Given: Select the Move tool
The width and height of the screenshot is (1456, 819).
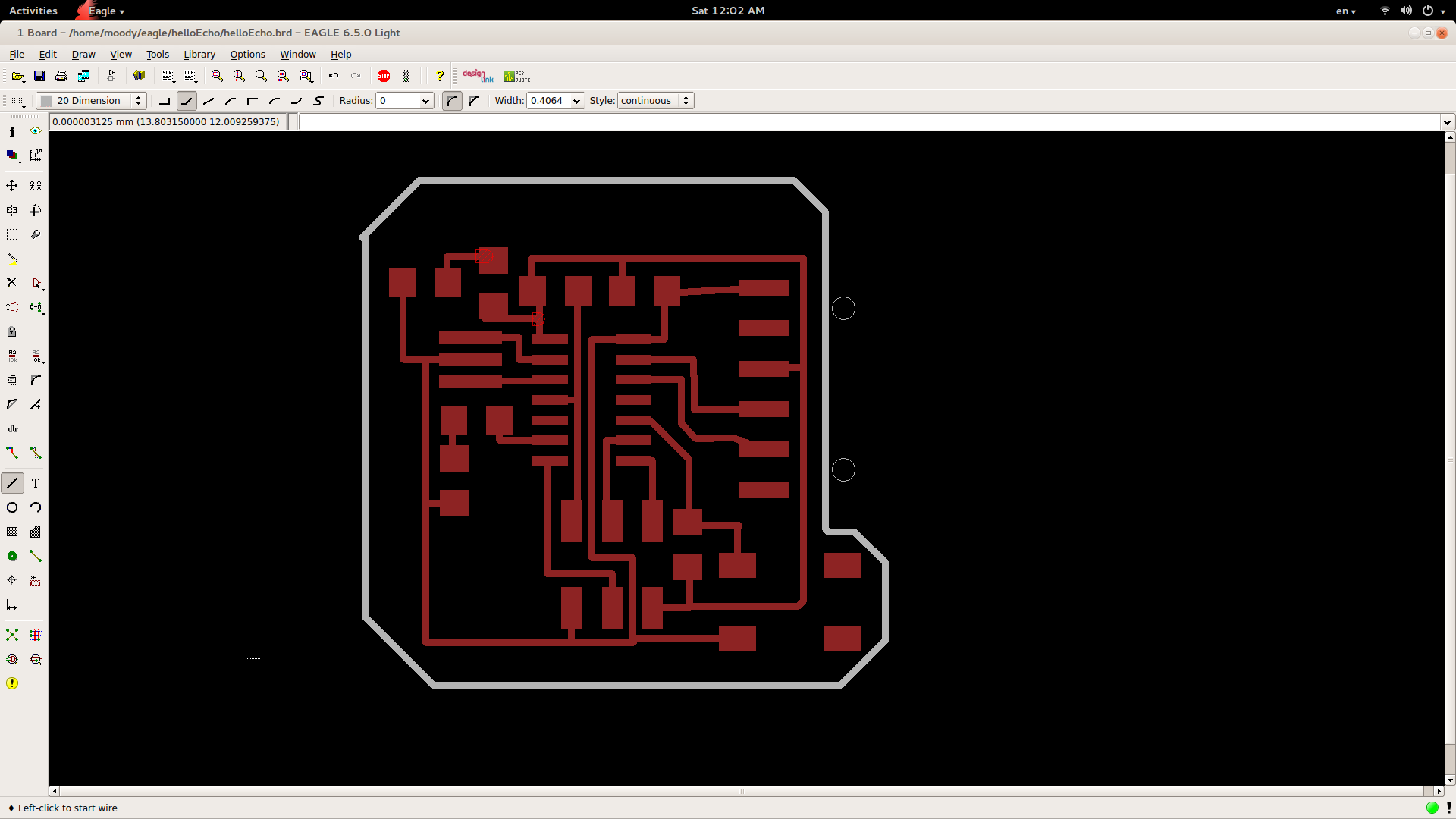Looking at the screenshot, I should [12, 186].
